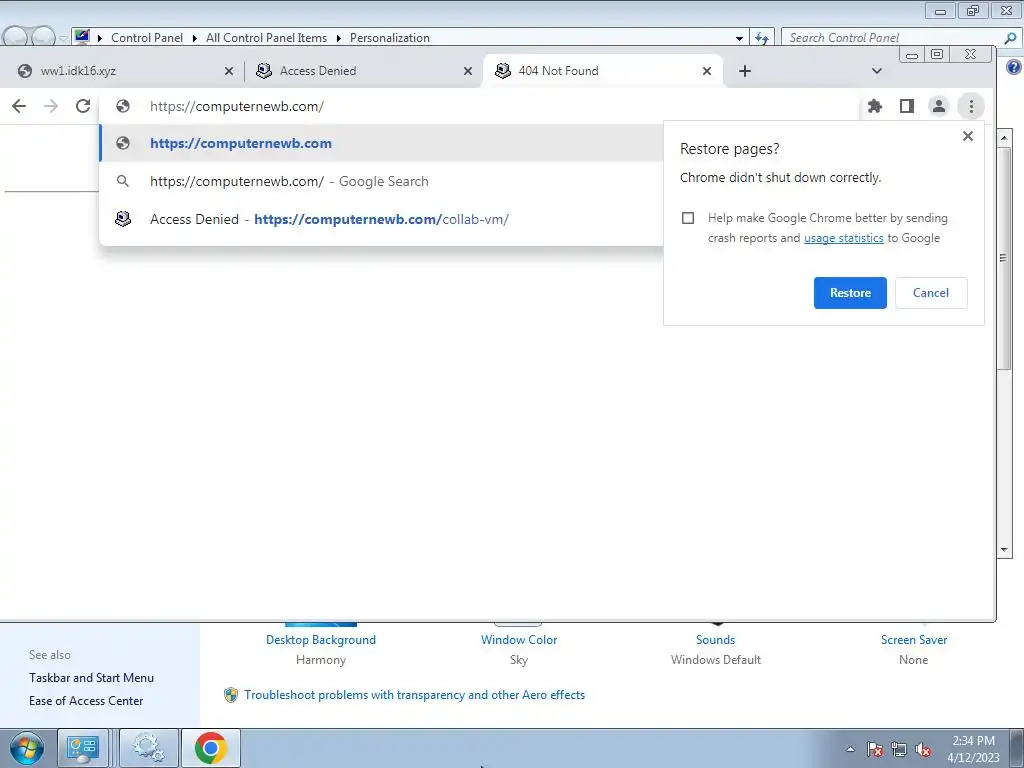
Task: Click the gears taskbar icon
Action: coord(148,748)
